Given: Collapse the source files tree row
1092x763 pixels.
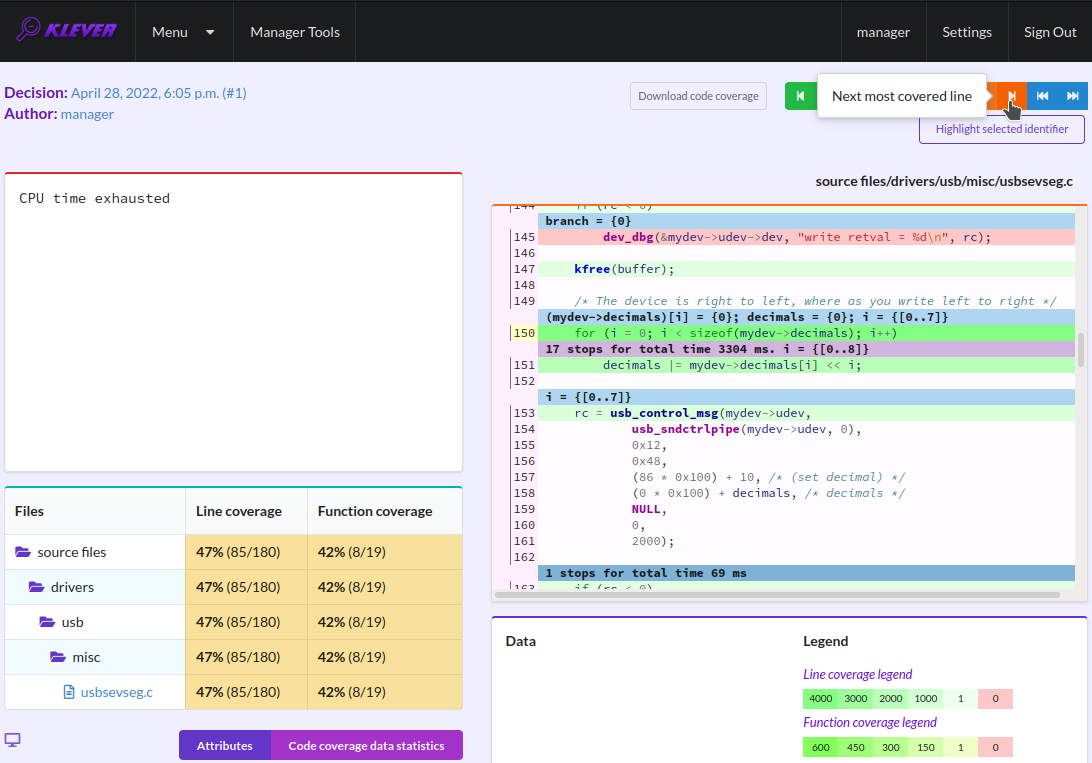Looking at the screenshot, I should coord(95,552).
